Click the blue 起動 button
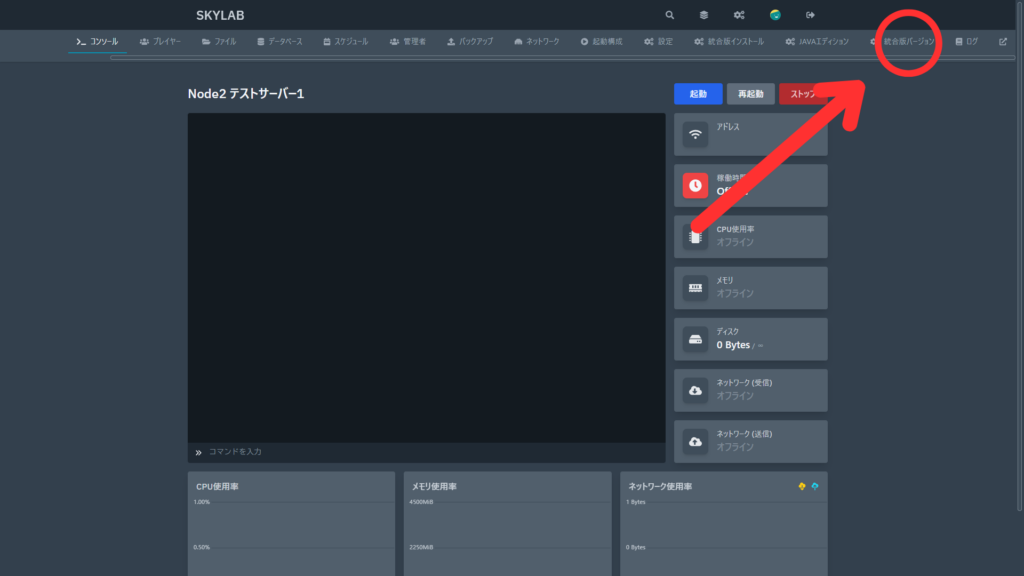 tap(698, 94)
